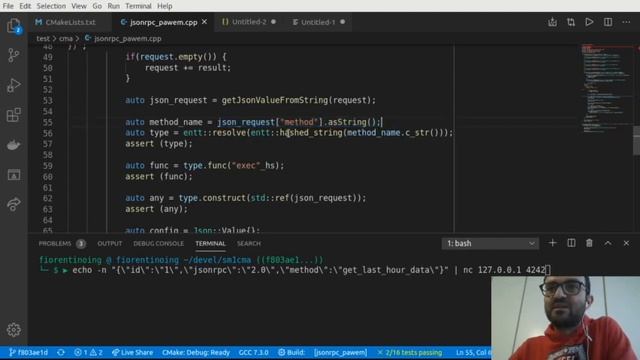Open the Run menu
640x360 pixels.
pos(113,6)
